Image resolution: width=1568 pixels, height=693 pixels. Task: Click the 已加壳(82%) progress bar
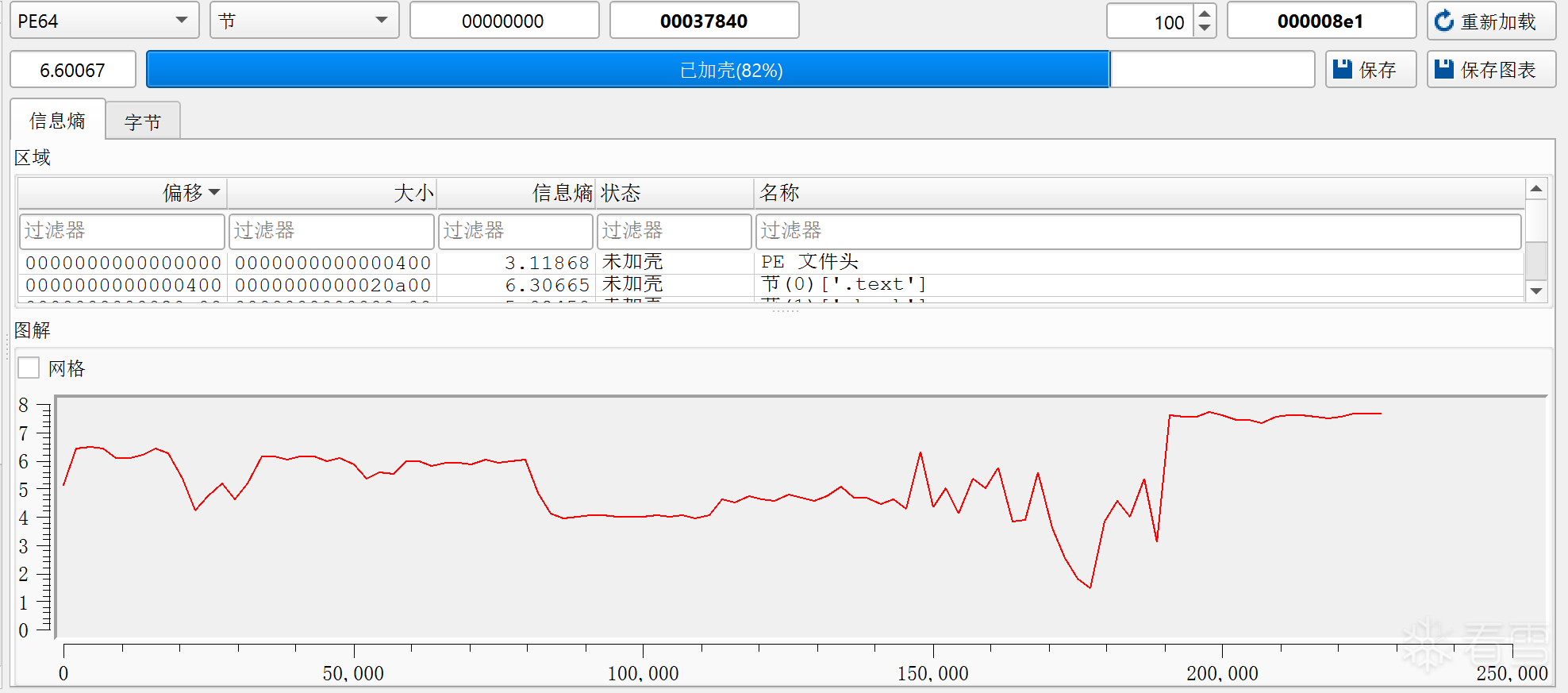point(730,70)
